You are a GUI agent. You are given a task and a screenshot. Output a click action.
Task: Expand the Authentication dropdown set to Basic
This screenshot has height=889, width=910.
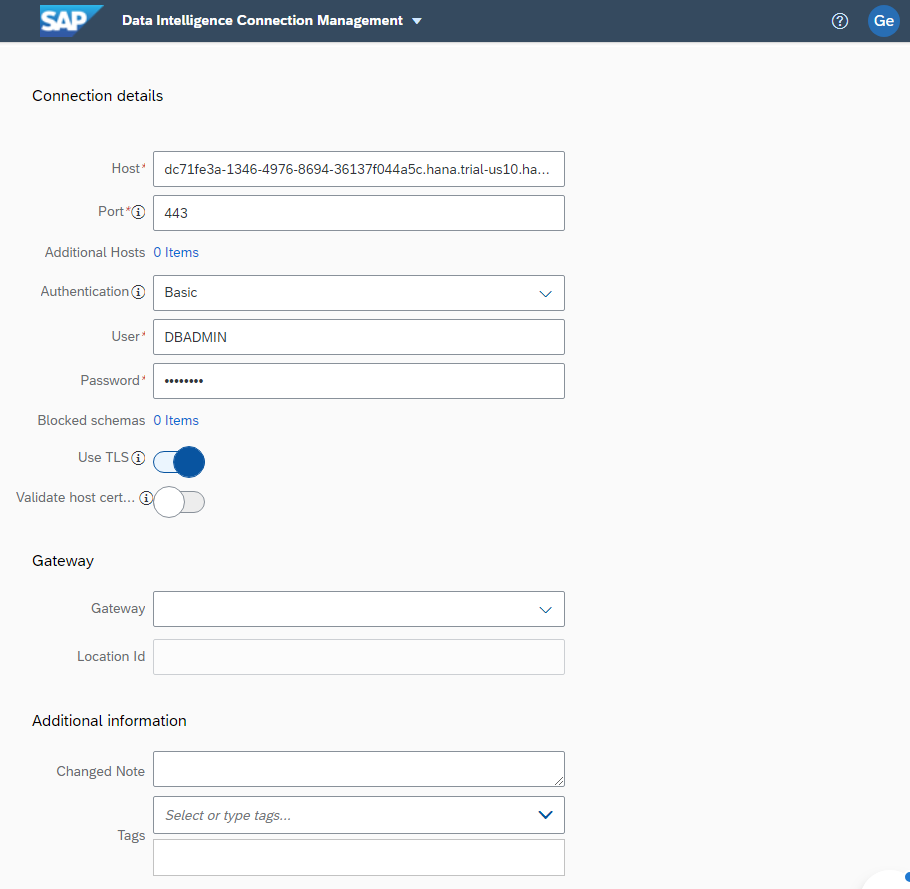[x=545, y=293]
